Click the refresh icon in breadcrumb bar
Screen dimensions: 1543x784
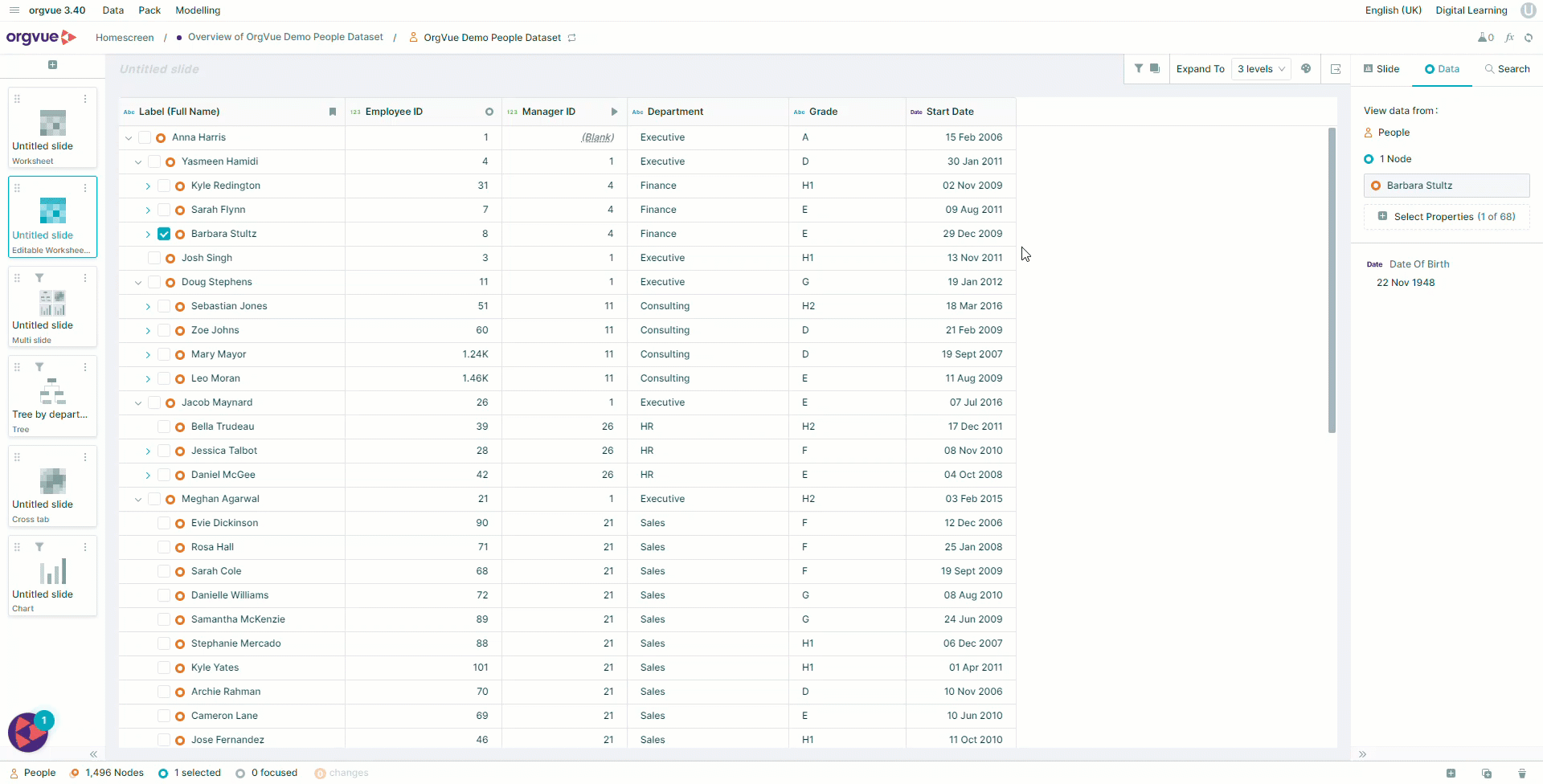coord(1529,38)
